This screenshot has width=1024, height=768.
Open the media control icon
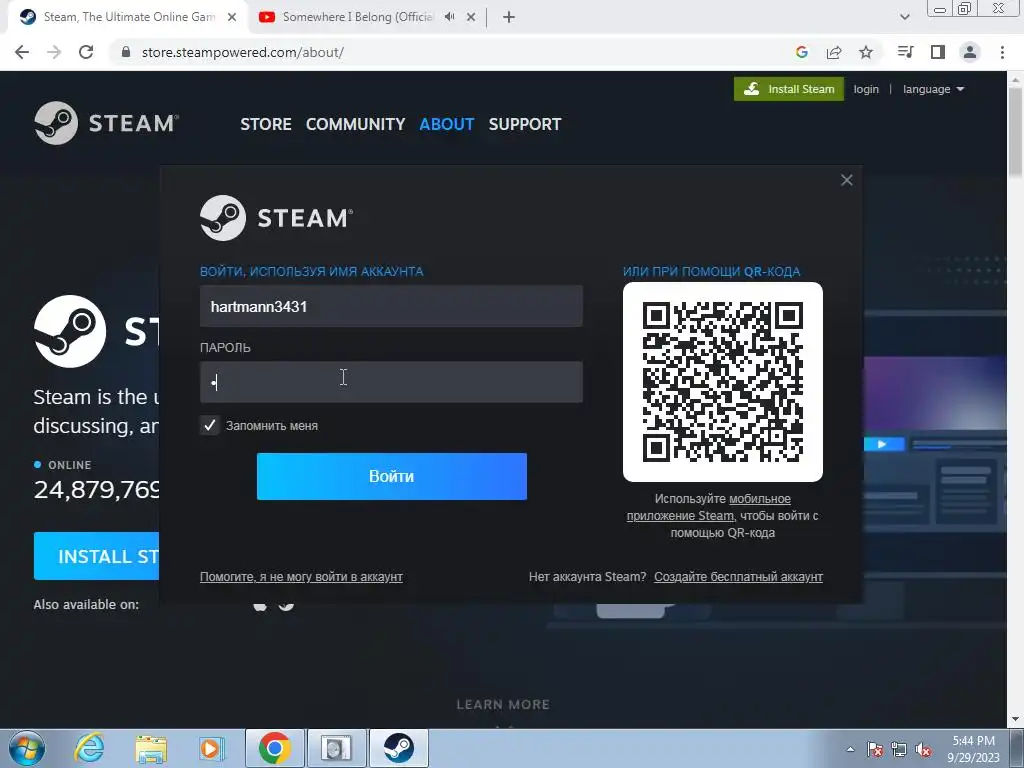[x=905, y=52]
